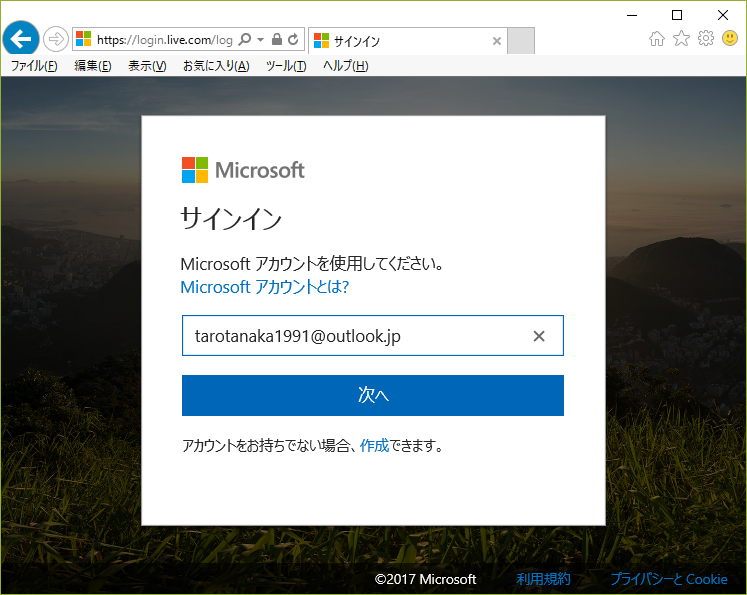747x595 pixels.
Task: Click the Microsoft logo in sign-in card
Action: [243, 170]
